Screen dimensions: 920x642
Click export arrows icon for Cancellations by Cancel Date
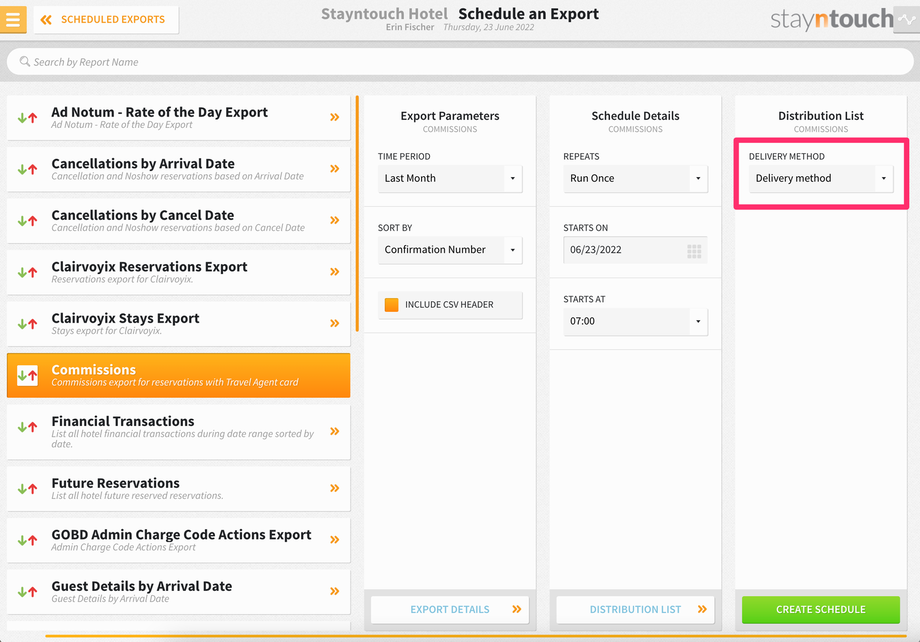click(27, 221)
